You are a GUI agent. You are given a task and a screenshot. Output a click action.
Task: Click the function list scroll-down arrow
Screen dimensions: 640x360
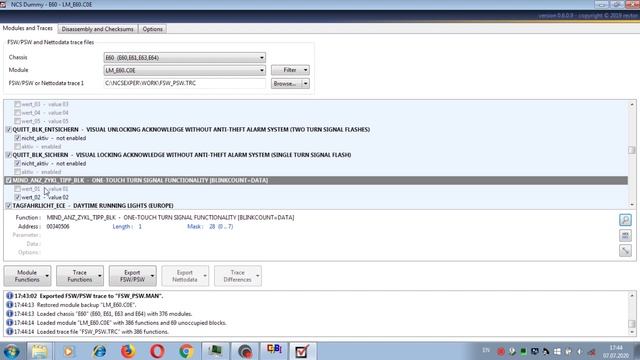click(632, 205)
